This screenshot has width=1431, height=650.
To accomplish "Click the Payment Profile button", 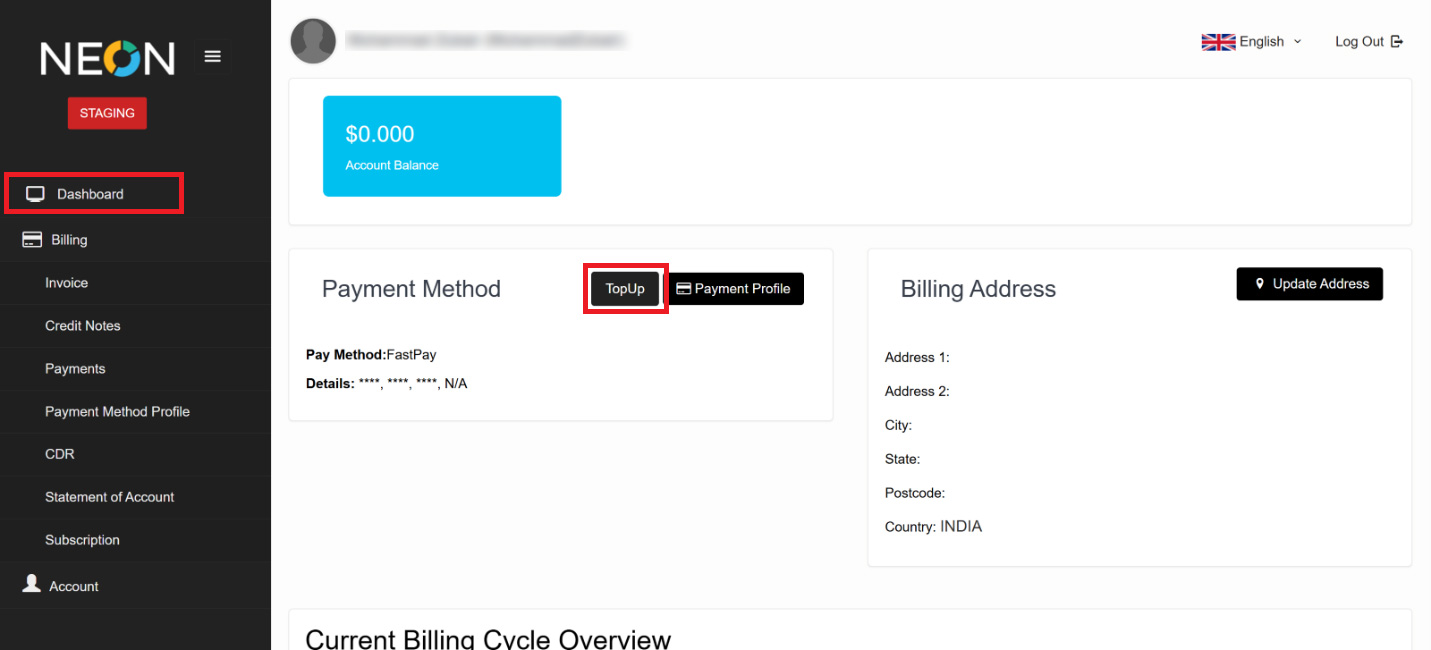I will point(735,289).
